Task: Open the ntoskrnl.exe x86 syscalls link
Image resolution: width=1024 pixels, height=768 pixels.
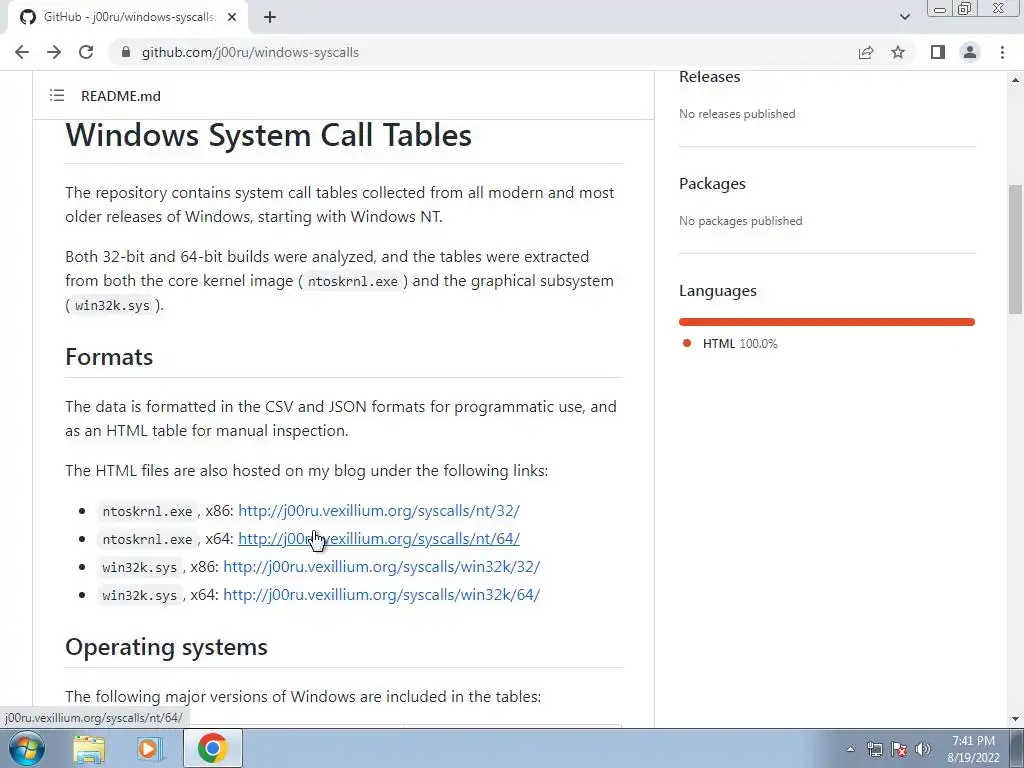Action: click(379, 511)
